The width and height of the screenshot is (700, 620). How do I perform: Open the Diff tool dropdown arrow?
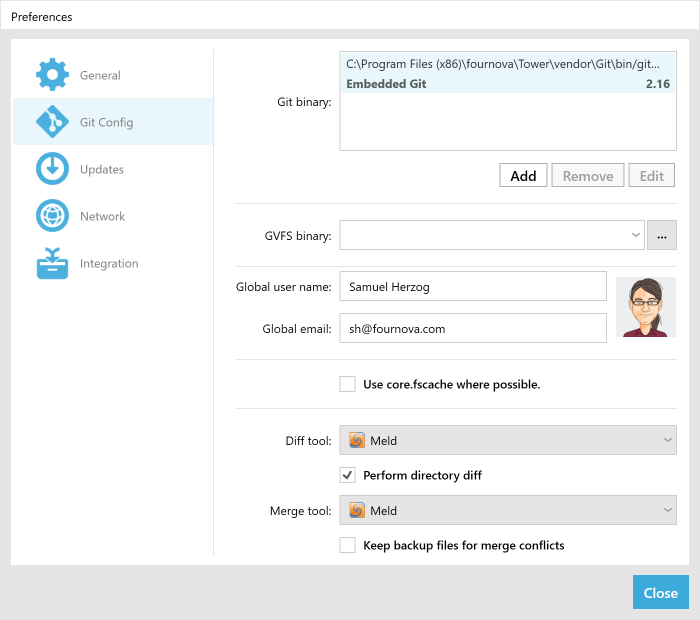coord(667,440)
